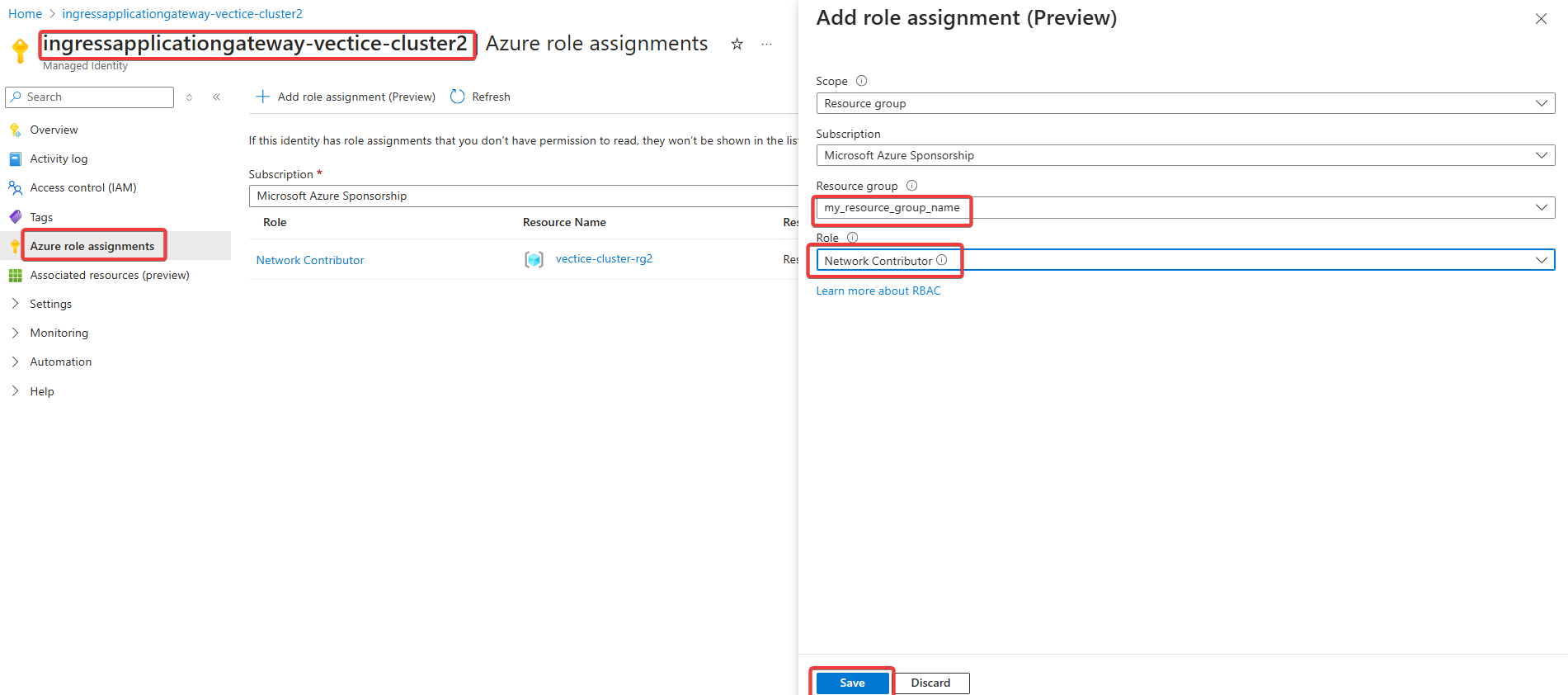Click the favorite star icon
The height and width of the screenshot is (695, 1568).
tap(737, 45)
